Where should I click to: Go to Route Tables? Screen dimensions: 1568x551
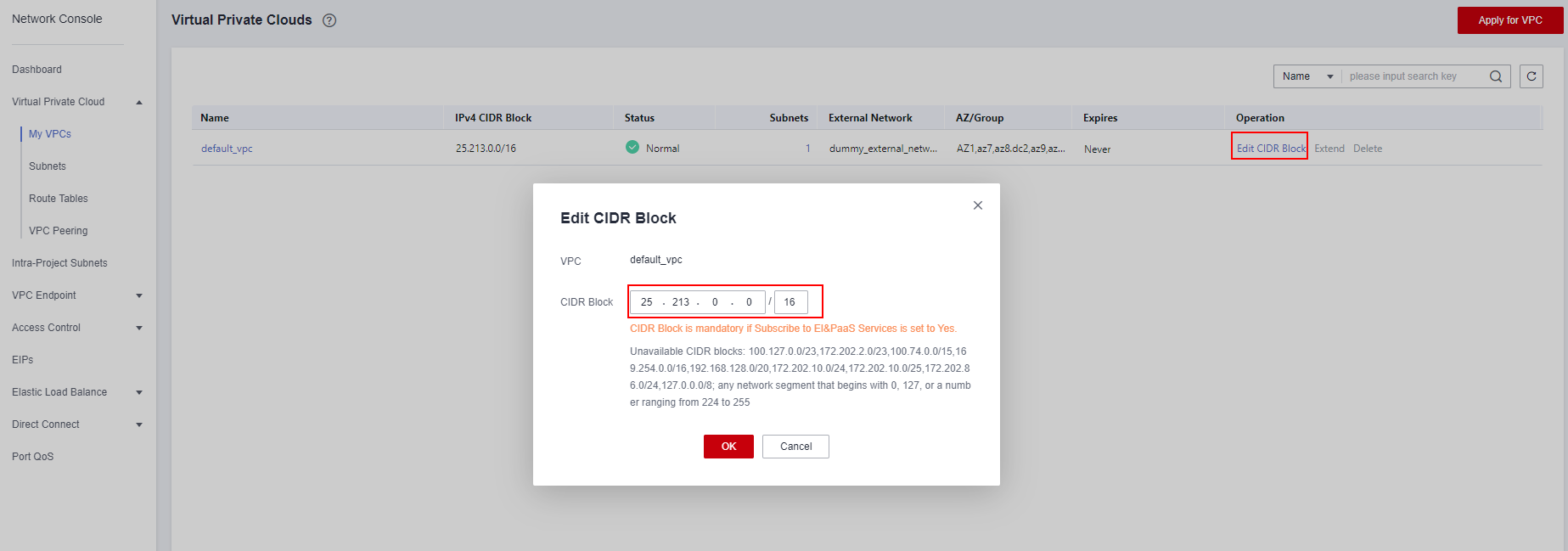[x=59, y=199]
